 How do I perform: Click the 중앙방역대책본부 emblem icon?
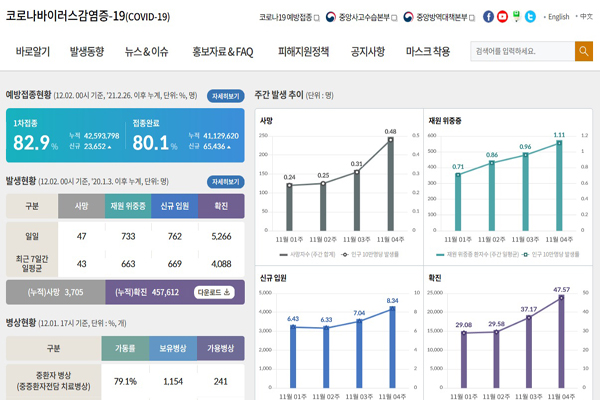(408, 17)
